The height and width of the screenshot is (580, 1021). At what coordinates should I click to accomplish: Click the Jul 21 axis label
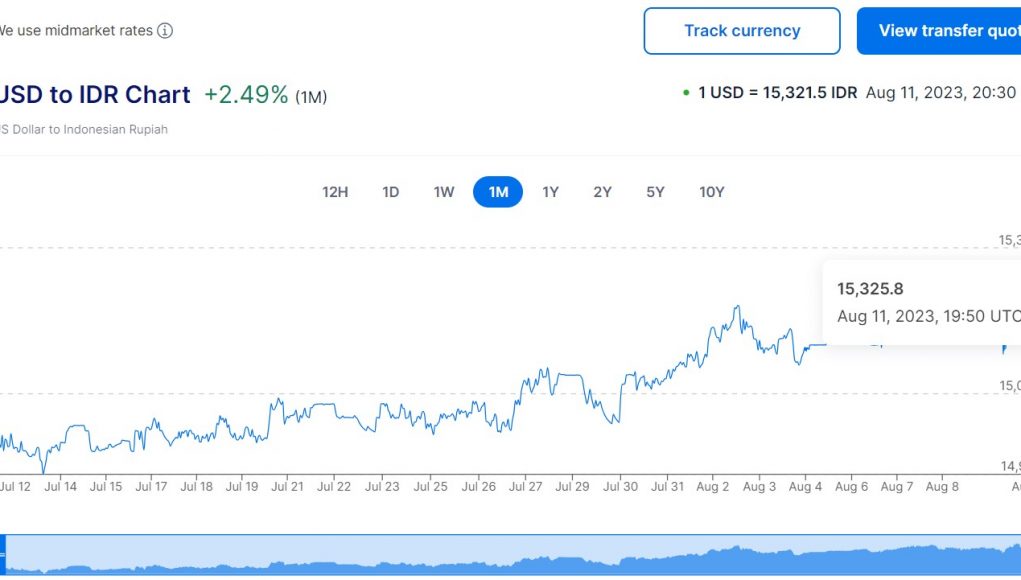288,487
